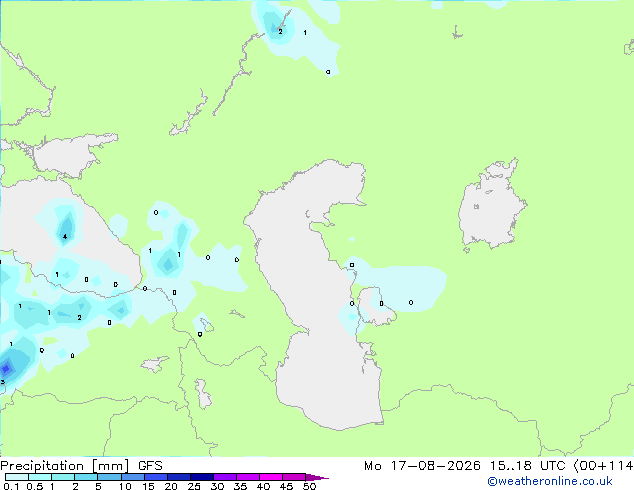Select the dark blue 25 mm legend swatch
This screenshot has height=490, width=634.
(x=202, y=477)
